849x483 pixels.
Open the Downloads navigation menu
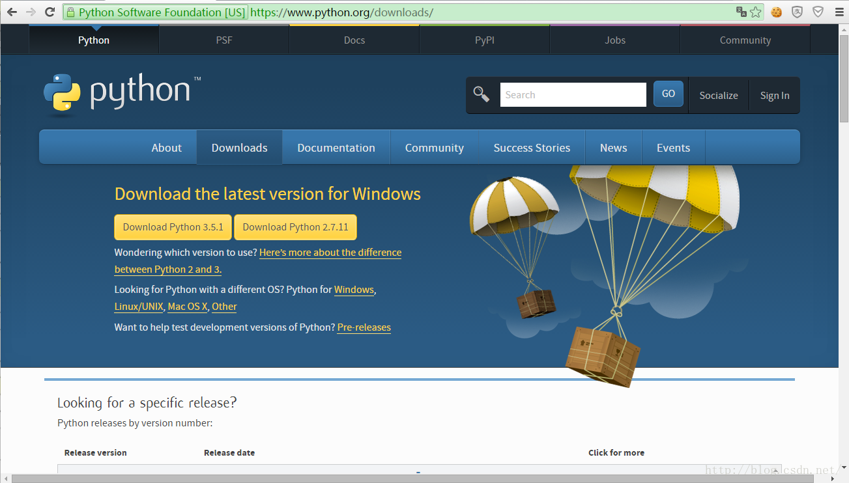tap(239, 148)
